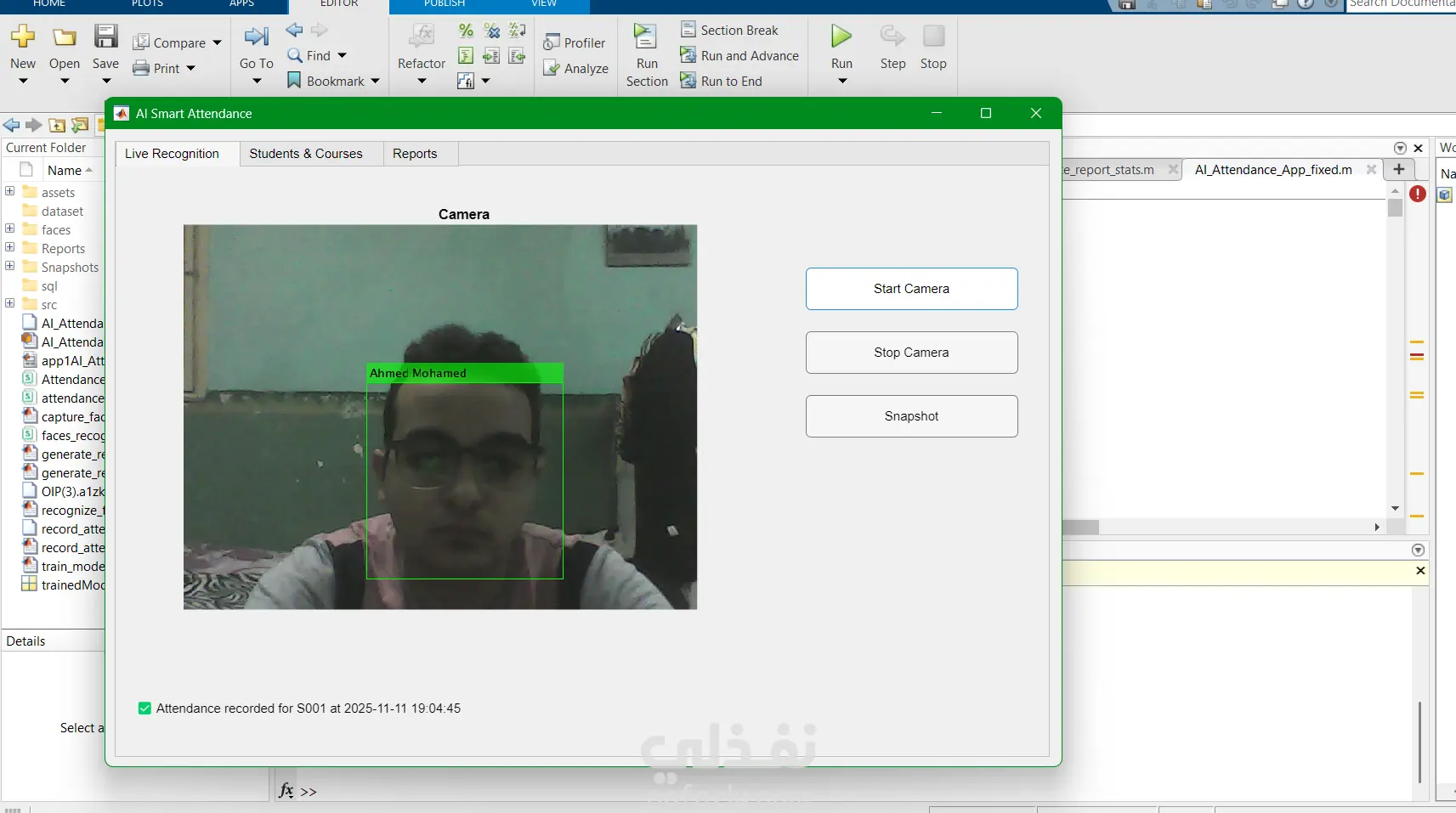This screenshot has width=1456, height=813.
Task: Open the Run dropdown arrow
Action: [x=841, y=81]
